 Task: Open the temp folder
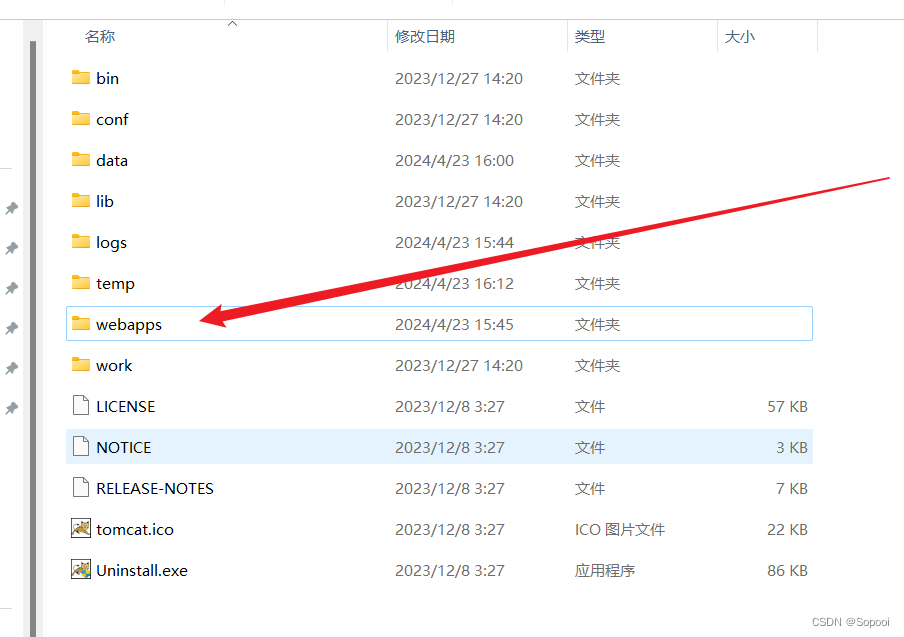pyautogui.click(x=110, y=283)
